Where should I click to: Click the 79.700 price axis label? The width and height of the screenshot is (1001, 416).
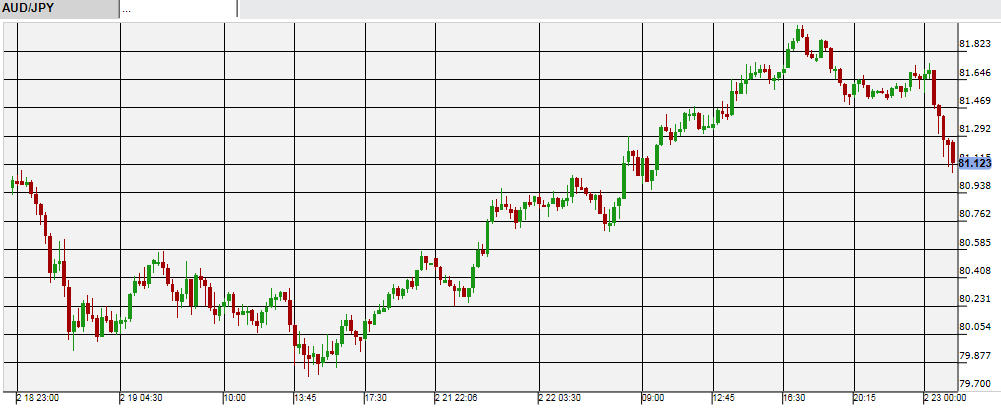(x=974, y=383)
